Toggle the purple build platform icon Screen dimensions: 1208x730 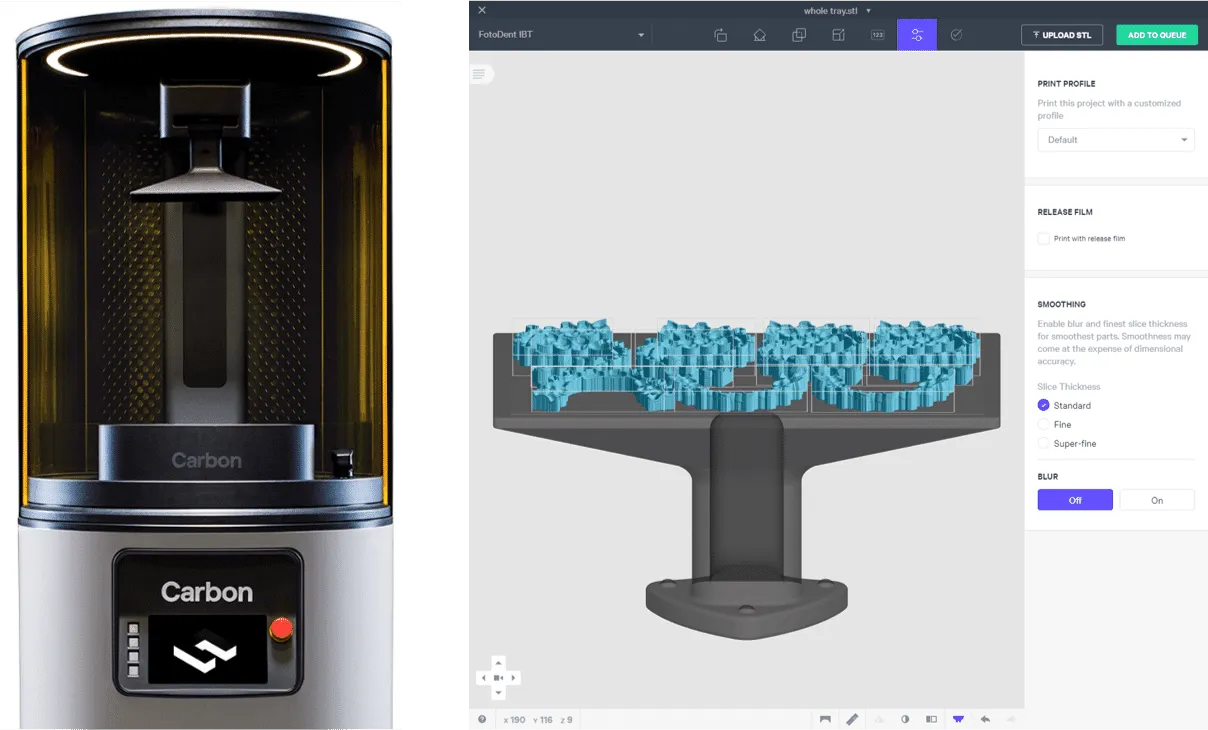pyautogui.click(x=958, y=719)
